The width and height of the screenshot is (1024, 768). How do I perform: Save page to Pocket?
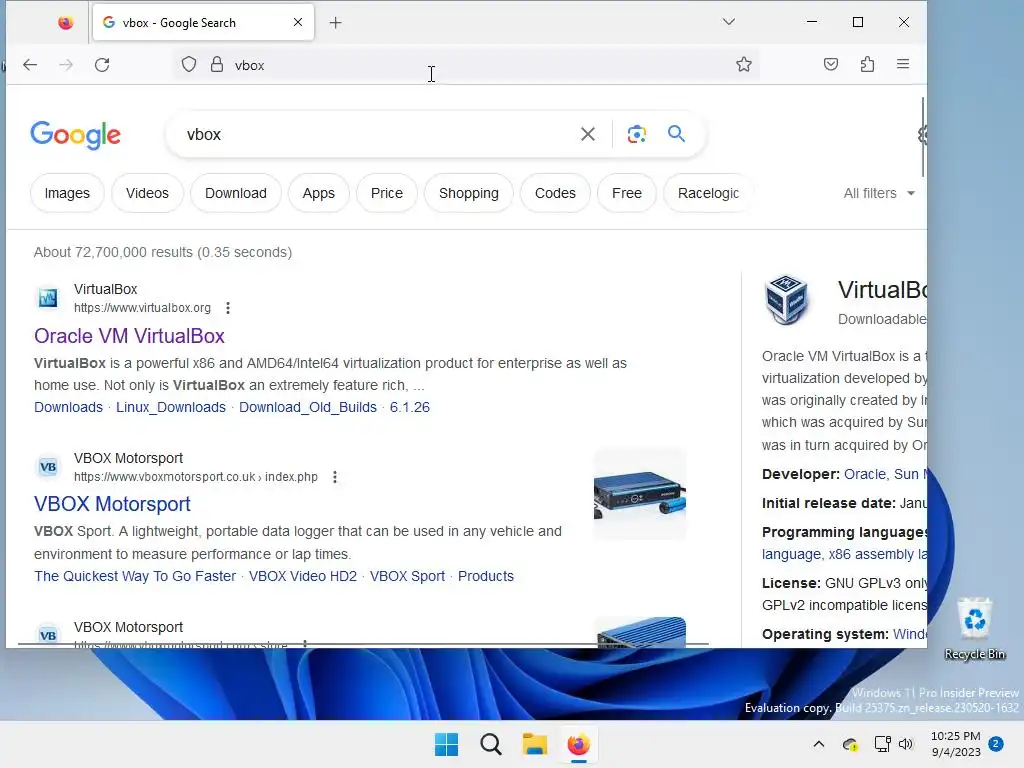(831, 64)
